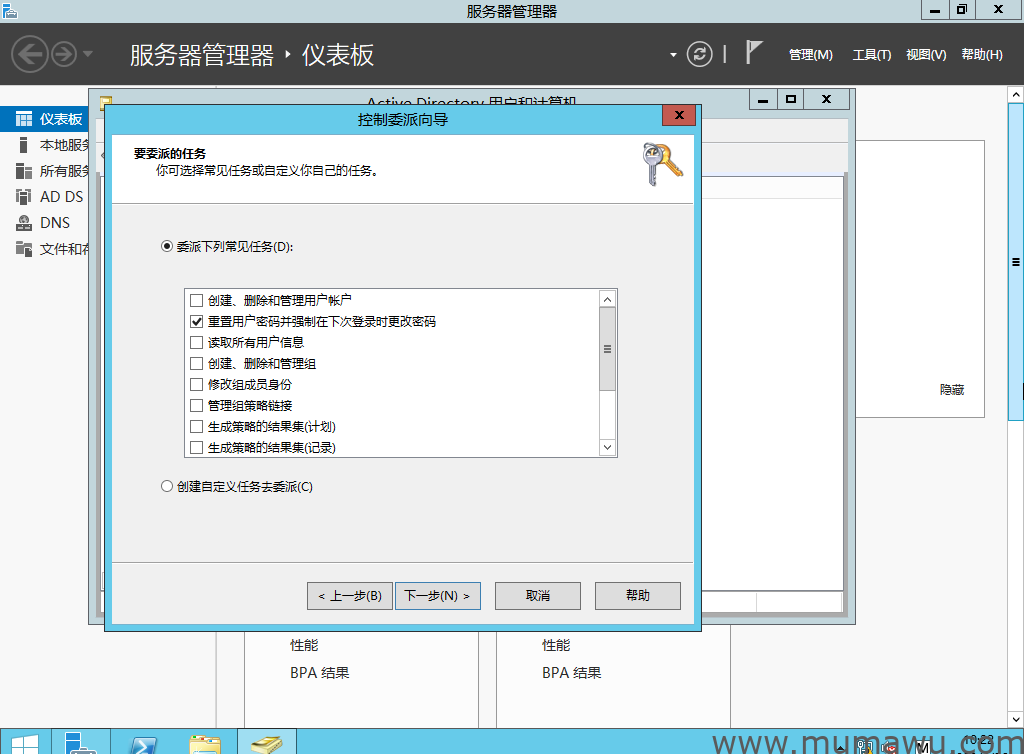The image size is (1024, 754).
Task: Select '创建自定义任务去委派(C)' radio button
Action: pyautogui.click(x=167, y=487)
